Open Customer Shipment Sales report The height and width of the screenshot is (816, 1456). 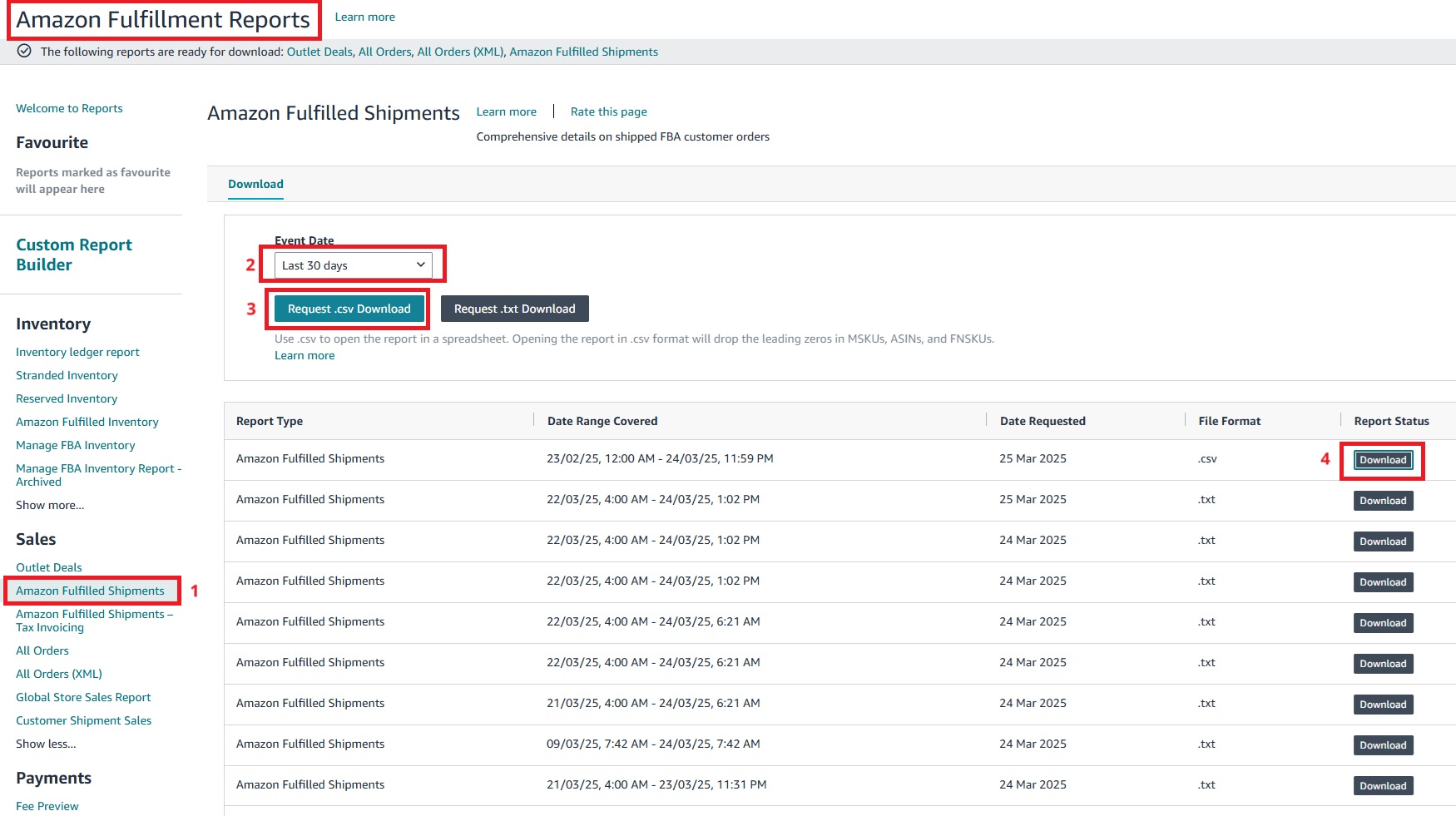click(83, 720)
